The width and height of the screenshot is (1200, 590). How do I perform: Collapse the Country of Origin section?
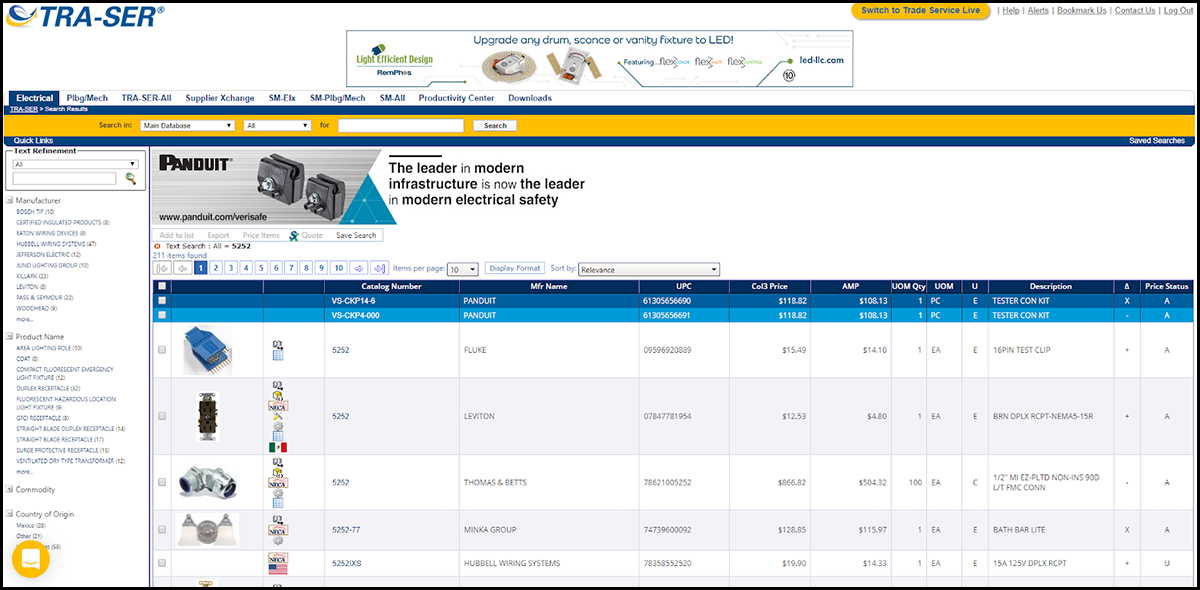(x=10, y=514)
